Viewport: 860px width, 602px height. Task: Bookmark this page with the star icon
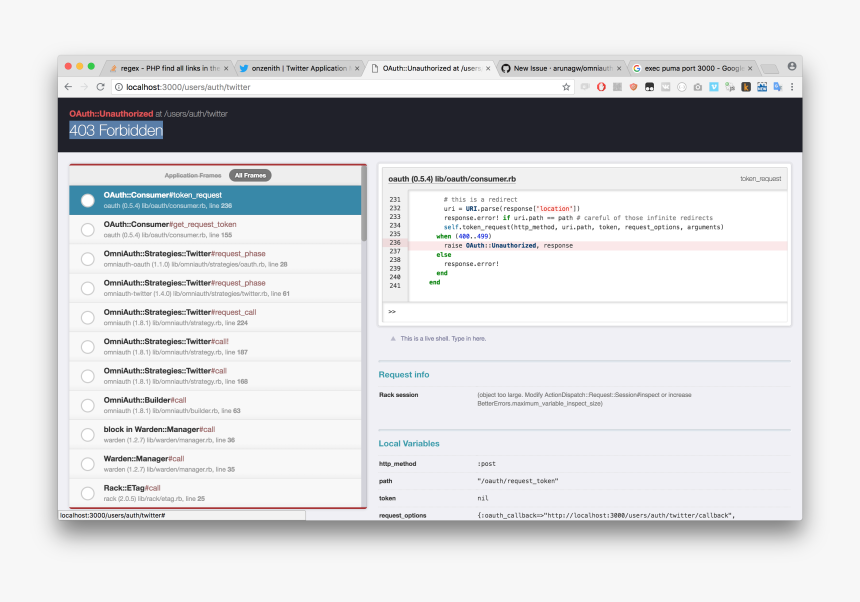(x=566, y=87)
